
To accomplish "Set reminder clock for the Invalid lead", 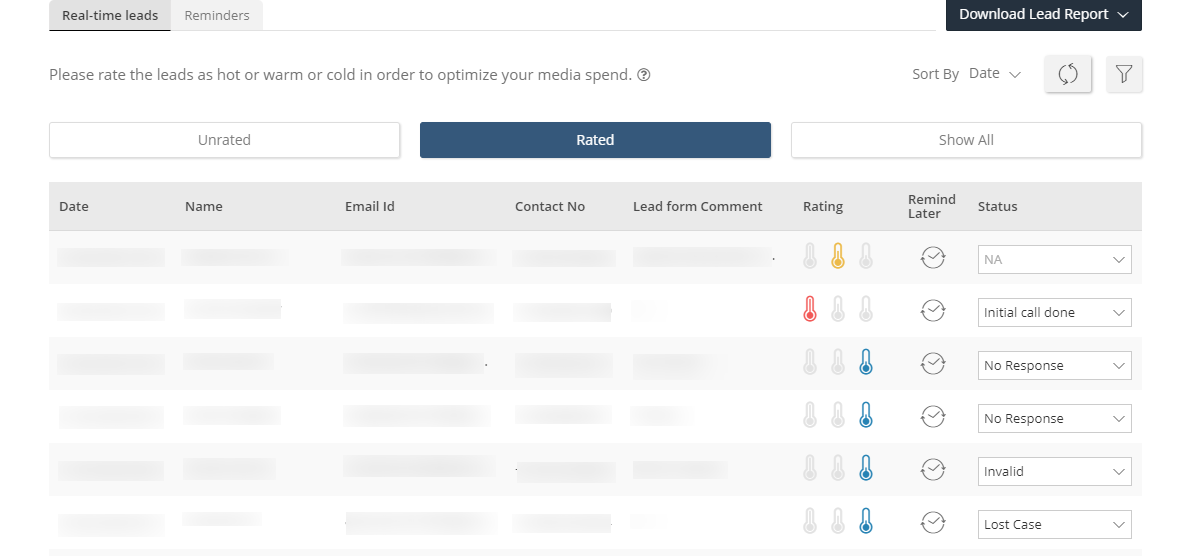I will [x=932, y=469].
